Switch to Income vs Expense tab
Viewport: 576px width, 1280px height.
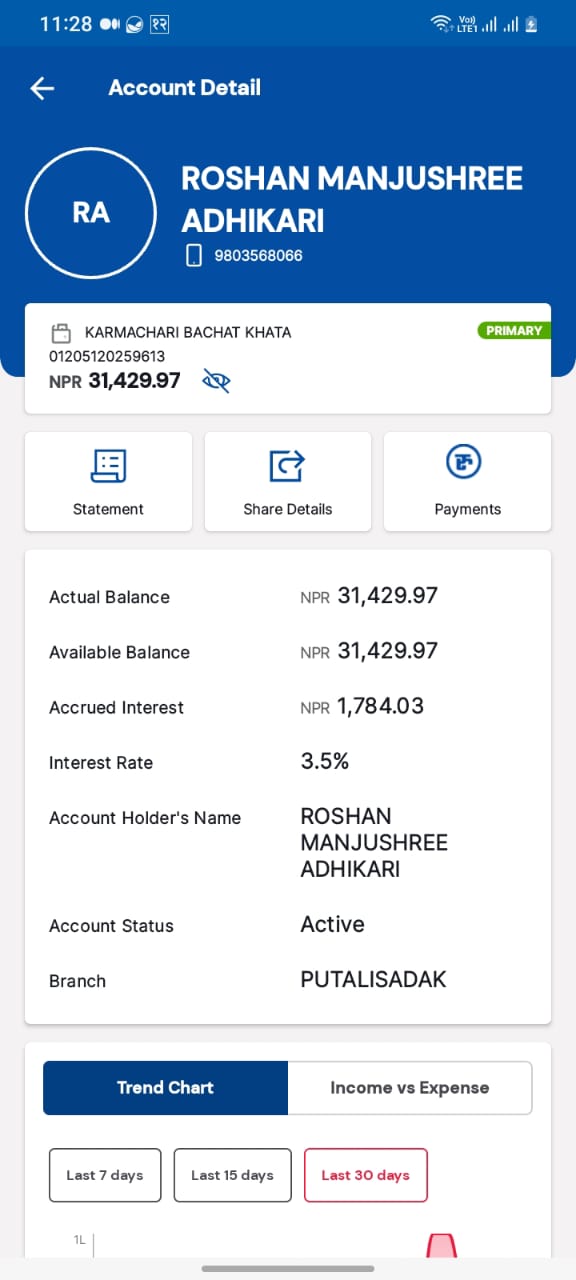[410, 1088]
